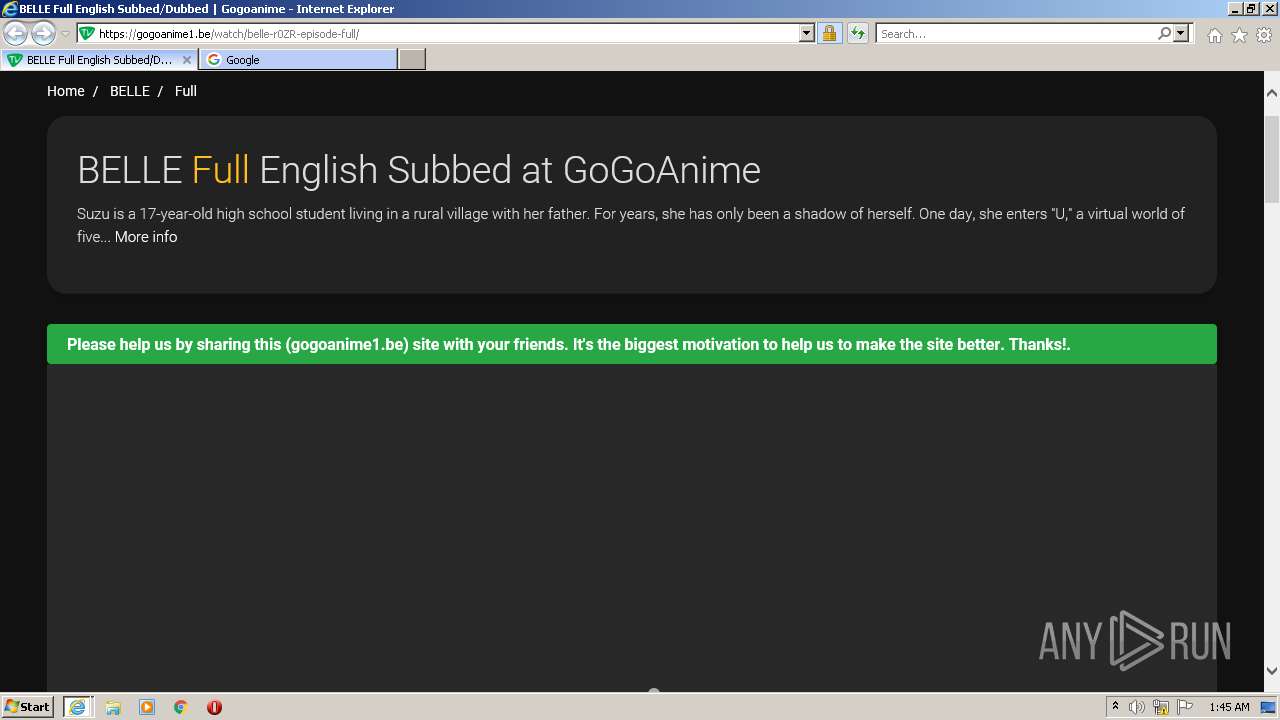Image resolution: width=1280 pixels, height=720 pixels.
Task: Click the site favicon in address bar
Action: click(87, 34)
